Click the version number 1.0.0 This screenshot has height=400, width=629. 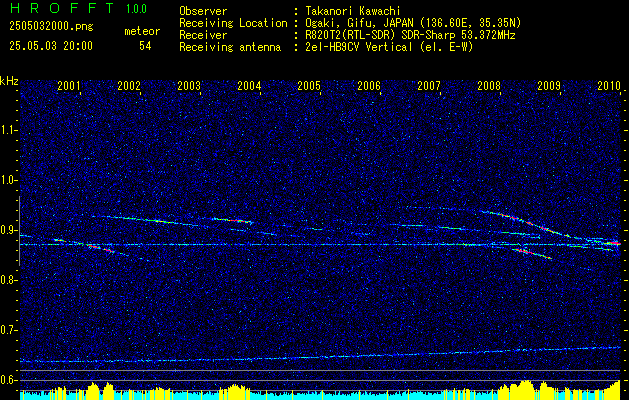pos(136,9)
